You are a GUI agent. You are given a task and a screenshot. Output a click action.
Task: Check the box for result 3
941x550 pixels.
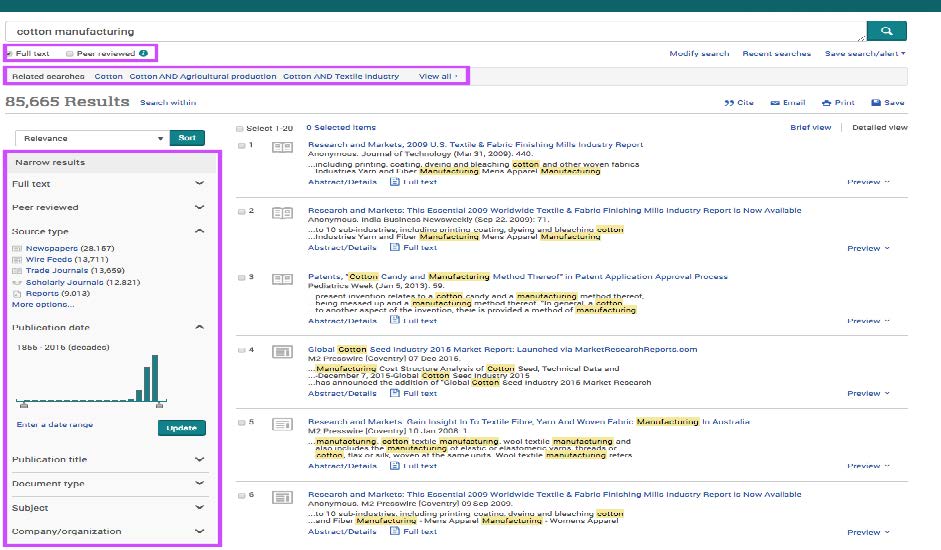point(241,277)
